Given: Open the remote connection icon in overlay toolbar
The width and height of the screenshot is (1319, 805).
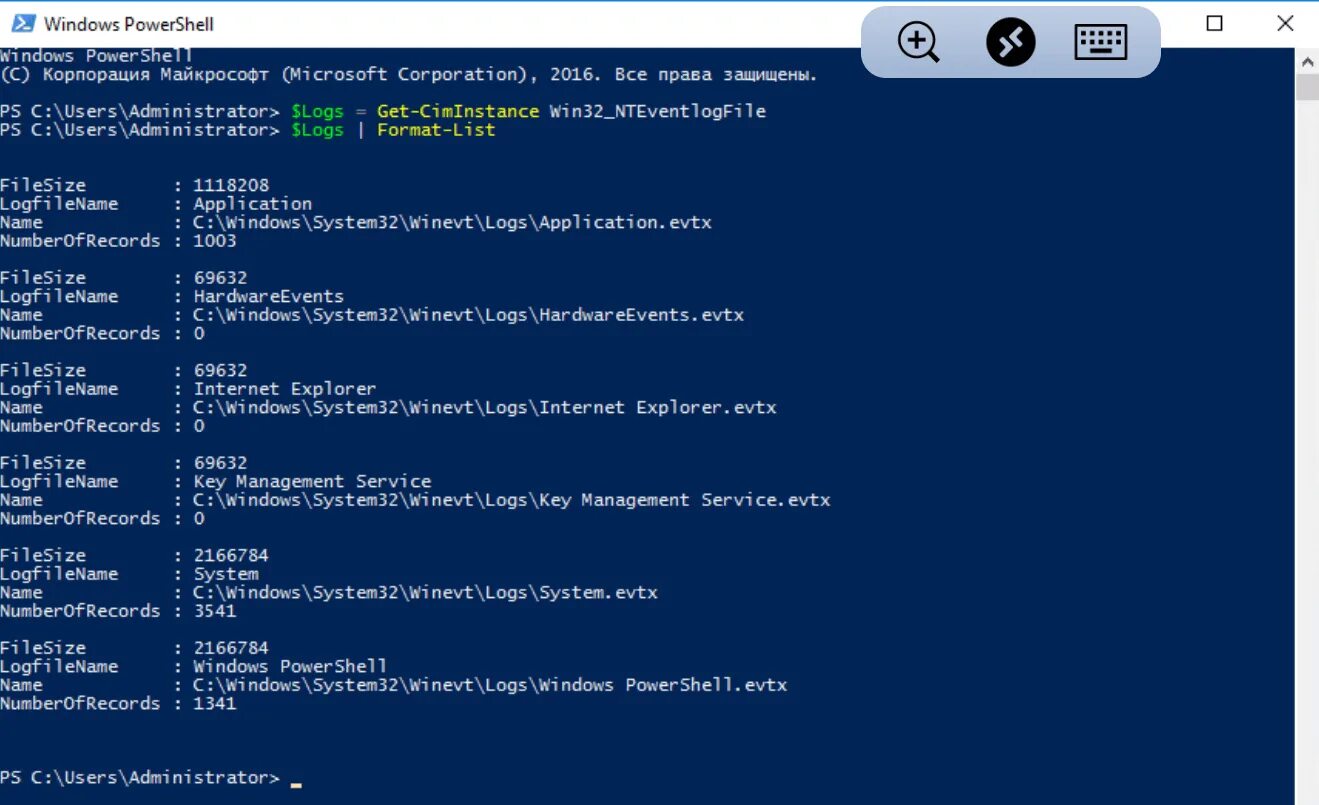Looking at the screenshot, I should point(1010,43).
